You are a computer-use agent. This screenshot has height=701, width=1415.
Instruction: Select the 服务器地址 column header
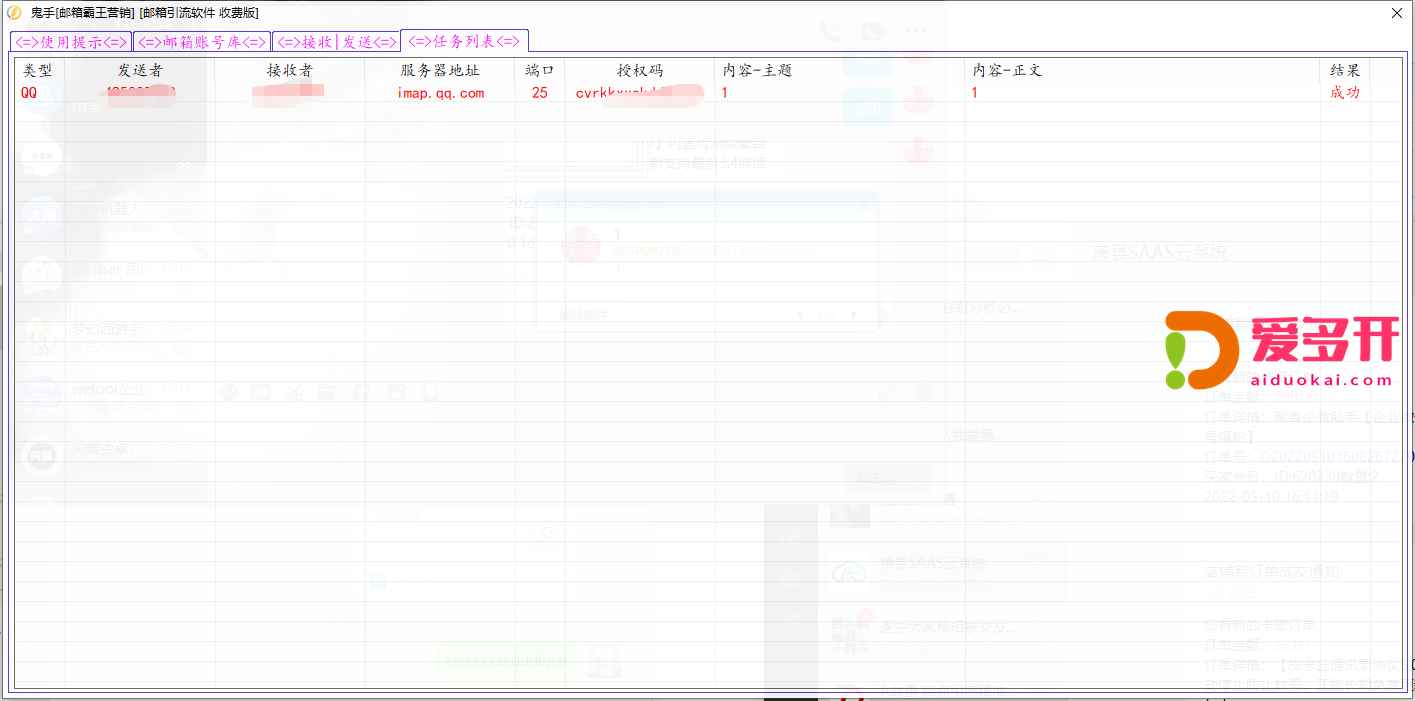(x=440, y=71)
